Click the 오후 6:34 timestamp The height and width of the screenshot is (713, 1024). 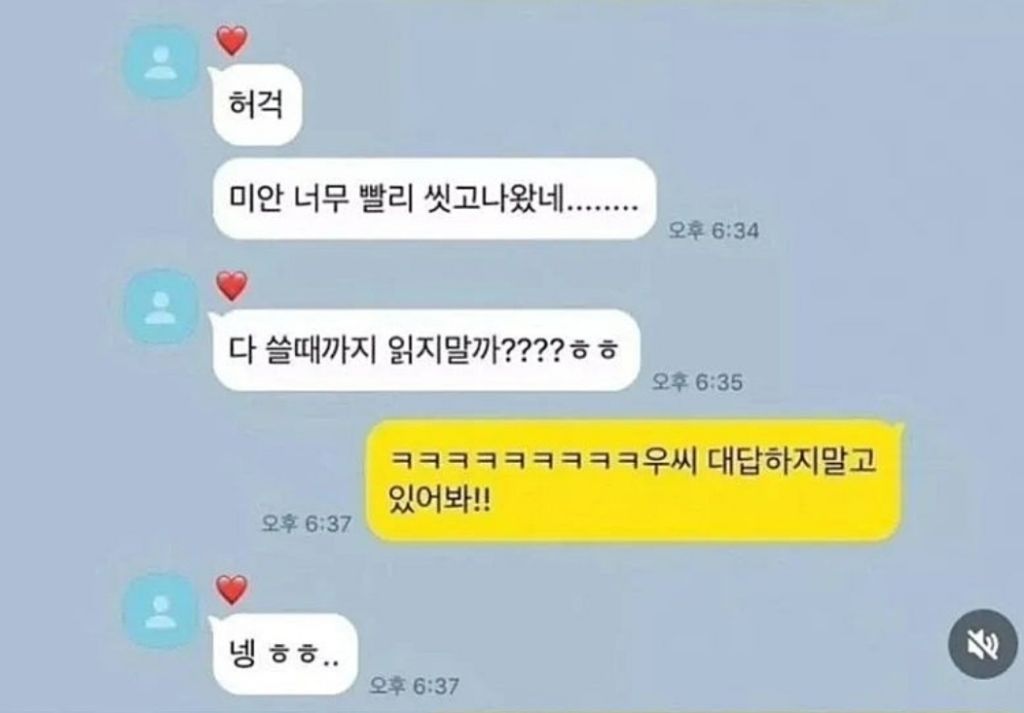pyautogui.click(x=713, y=230)
